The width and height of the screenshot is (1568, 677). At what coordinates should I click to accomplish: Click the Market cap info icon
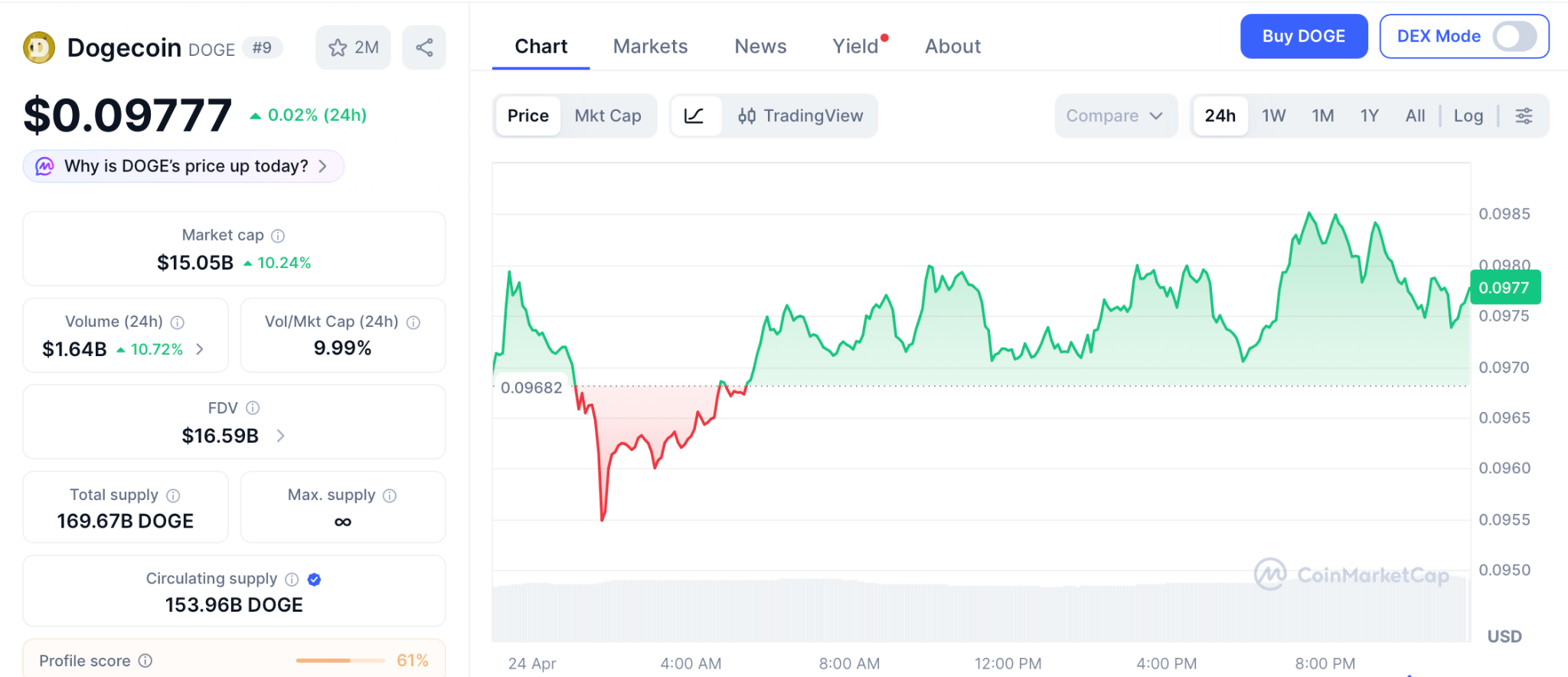click(278, 236)
